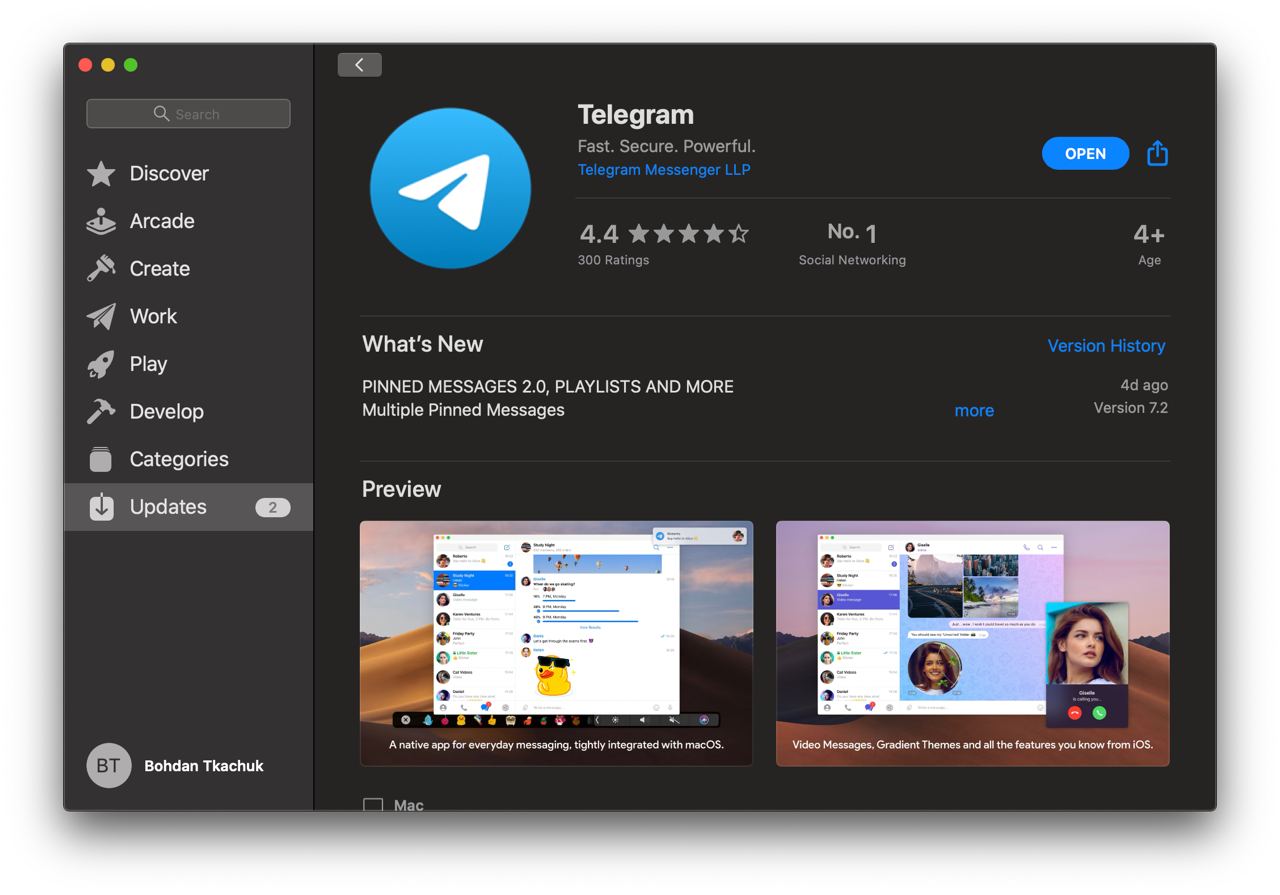Click the share icon beside OPEN
This screenshot has height=895, width=1280.
(1157, 153)
